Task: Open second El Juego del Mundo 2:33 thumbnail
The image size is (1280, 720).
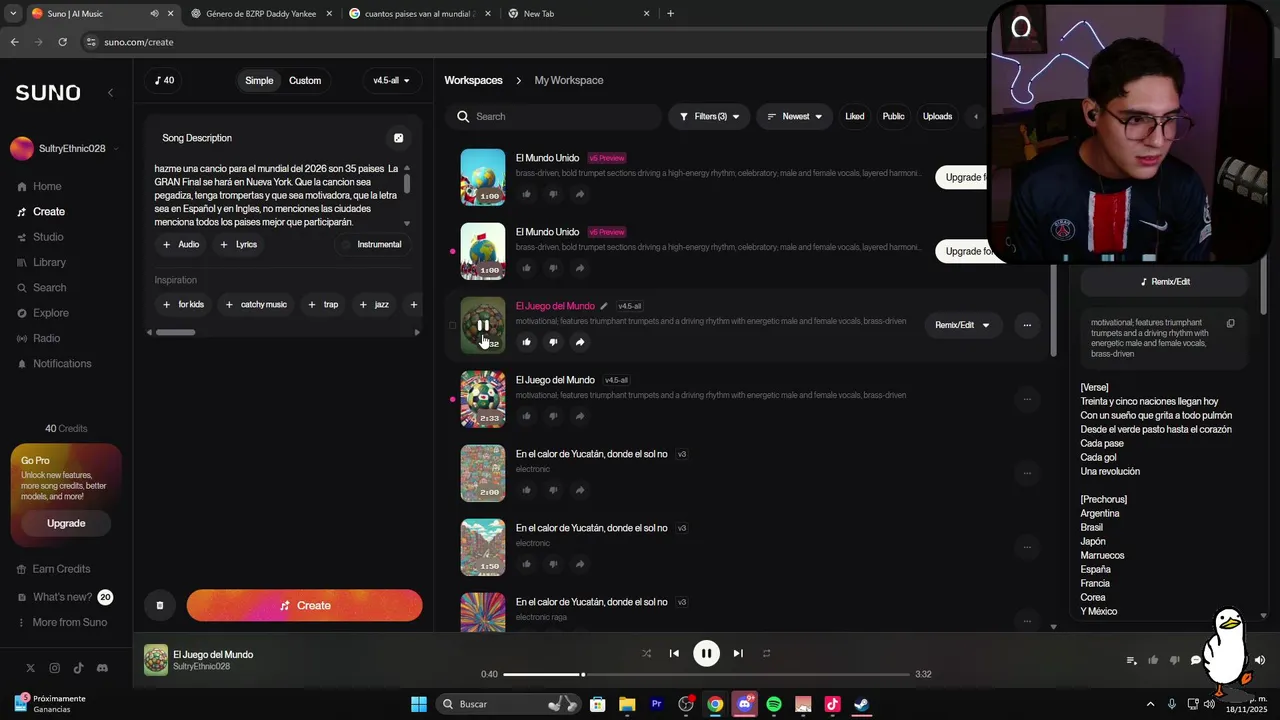Action: coord(483,399)
